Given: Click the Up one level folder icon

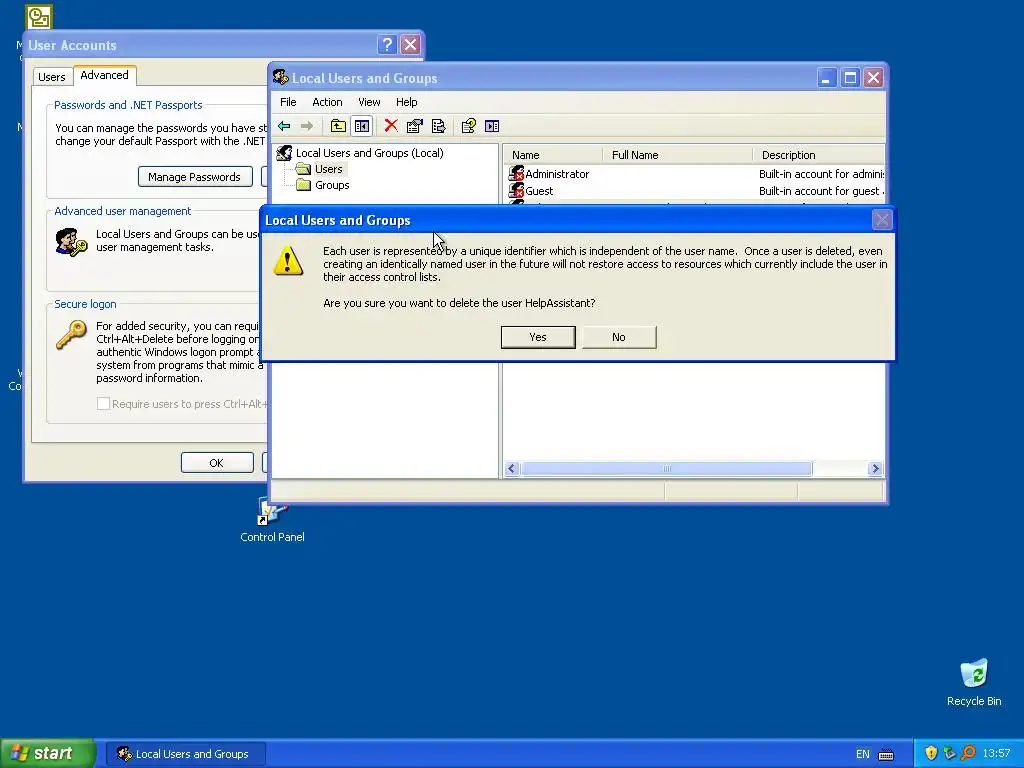Looking at the screenshot, I should (x=338, y=126).
